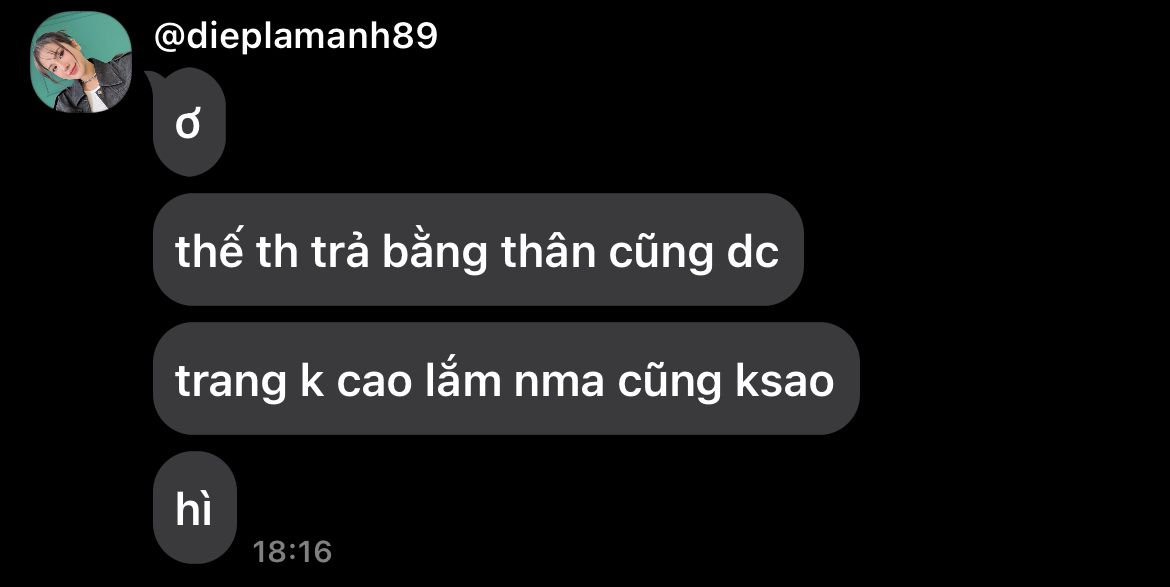Click the word 'lắm' in the third message

click(x=463, y=379)
